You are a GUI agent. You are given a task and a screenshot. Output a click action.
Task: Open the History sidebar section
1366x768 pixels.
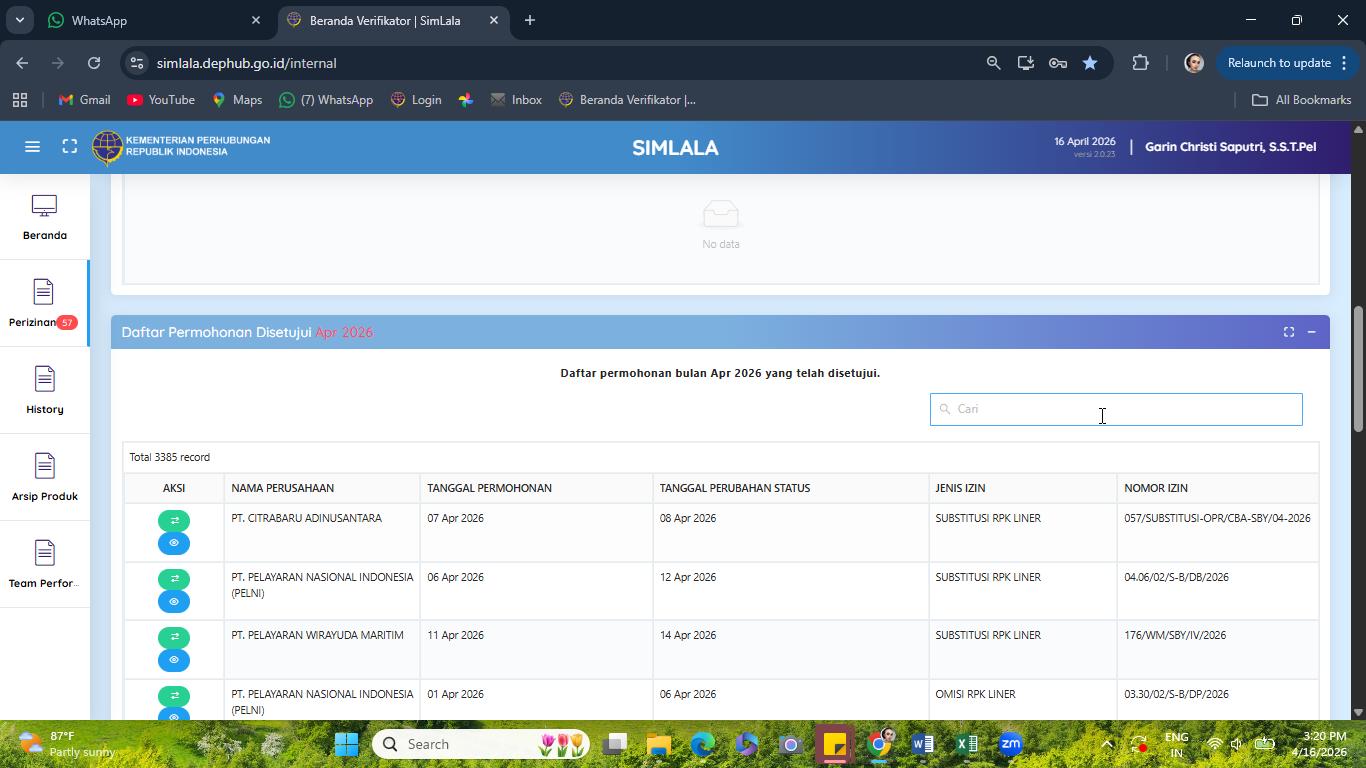pyautogui.click(x=44, y=391)
